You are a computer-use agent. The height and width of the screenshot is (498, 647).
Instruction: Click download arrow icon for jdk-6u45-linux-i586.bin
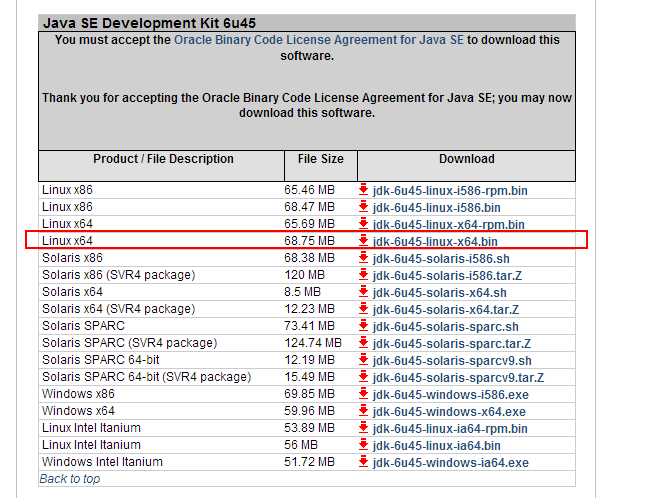[363, 207]
